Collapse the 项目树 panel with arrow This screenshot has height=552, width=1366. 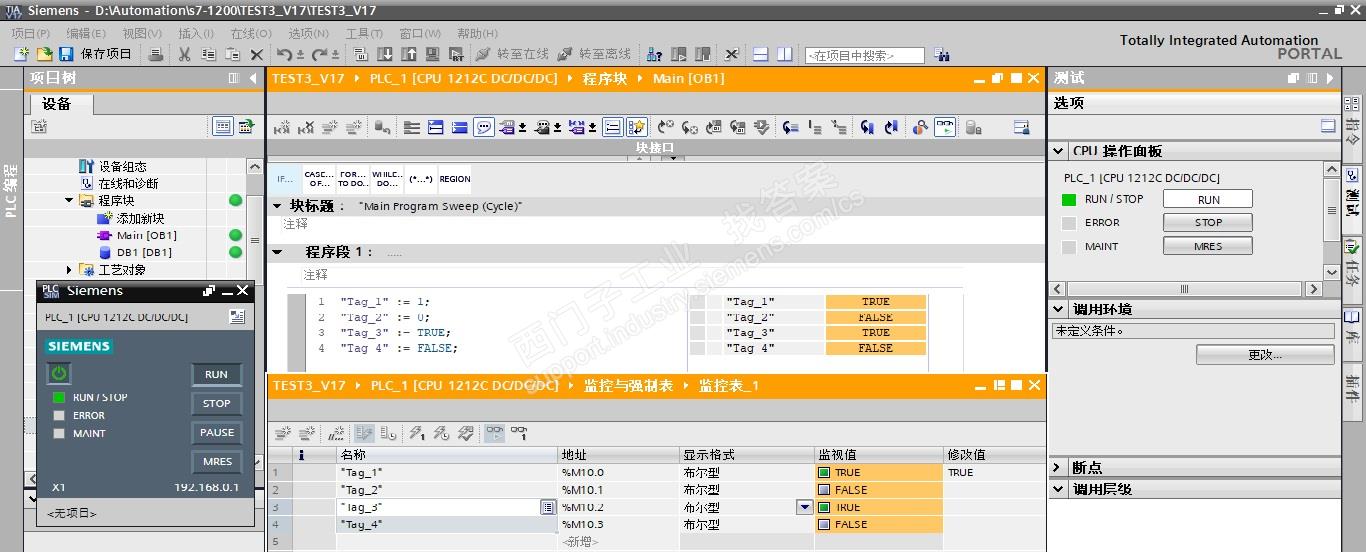(x=251, y=78)
